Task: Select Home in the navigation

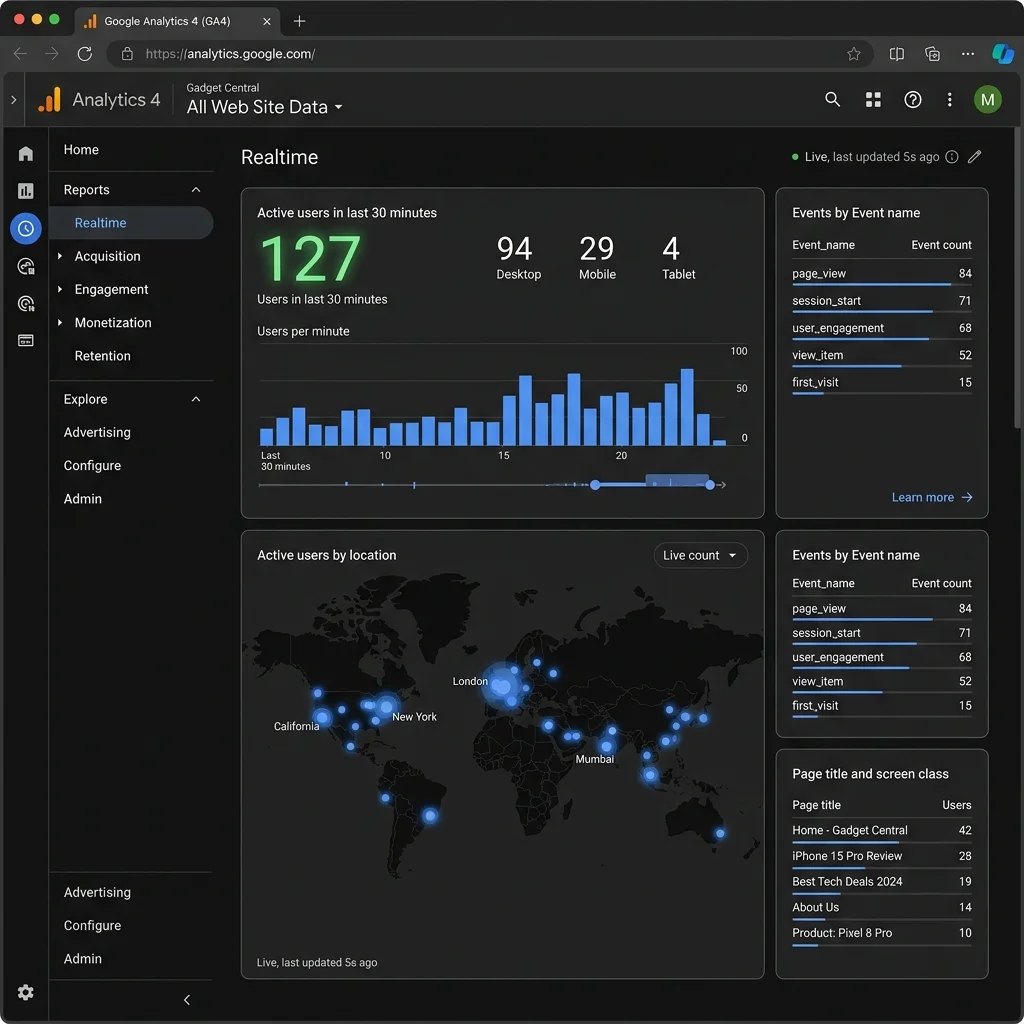Action: click(x=81, y=150)
